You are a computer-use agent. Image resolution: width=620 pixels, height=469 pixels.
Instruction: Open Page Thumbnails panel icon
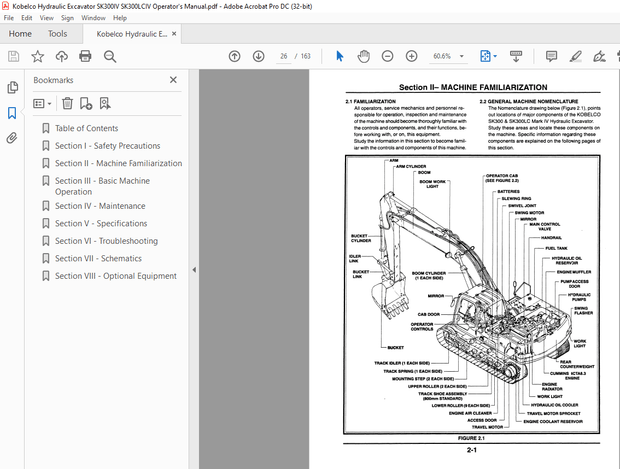tap(12, 87)
